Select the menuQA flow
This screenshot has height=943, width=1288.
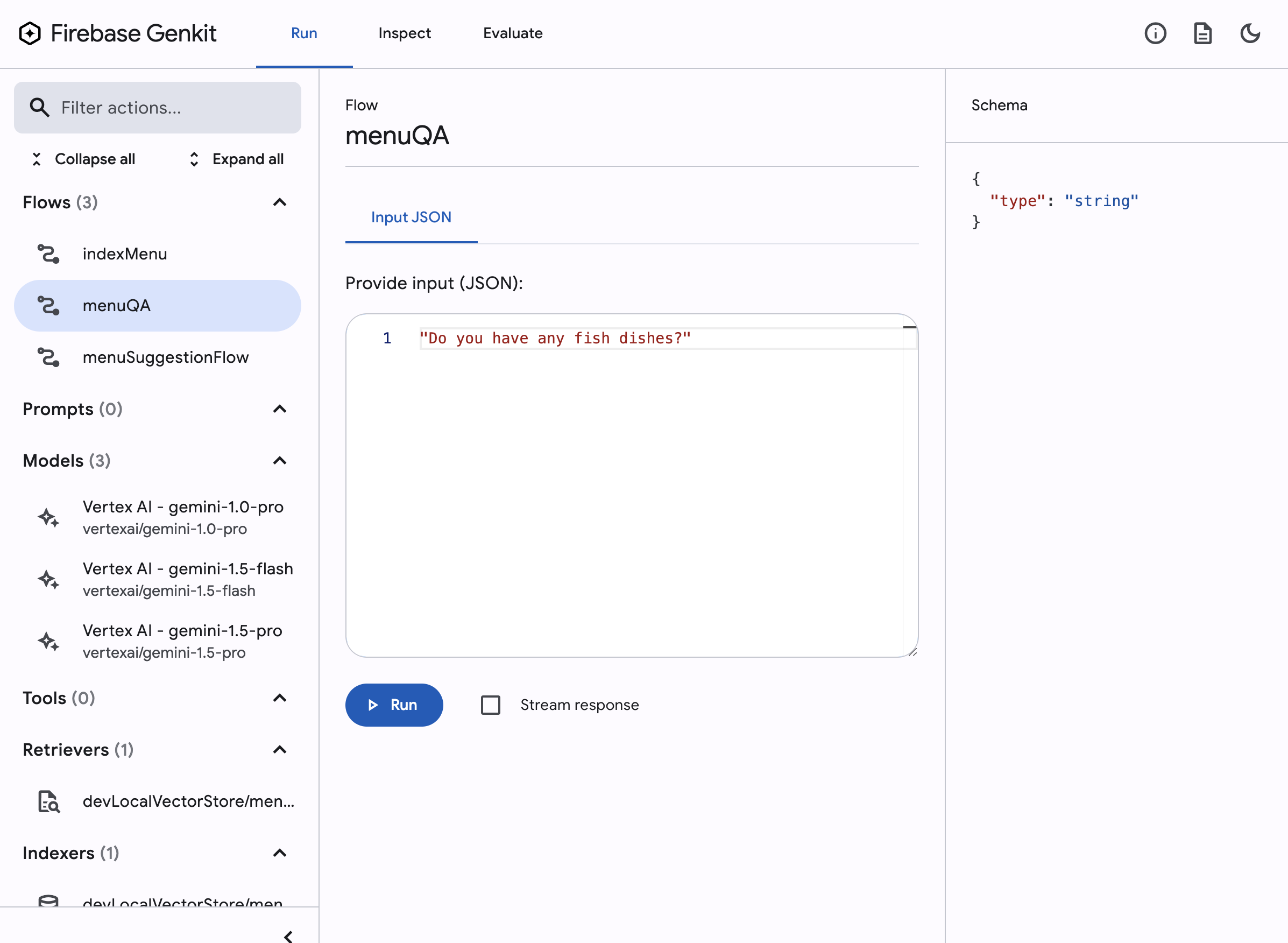click(158, 305)
